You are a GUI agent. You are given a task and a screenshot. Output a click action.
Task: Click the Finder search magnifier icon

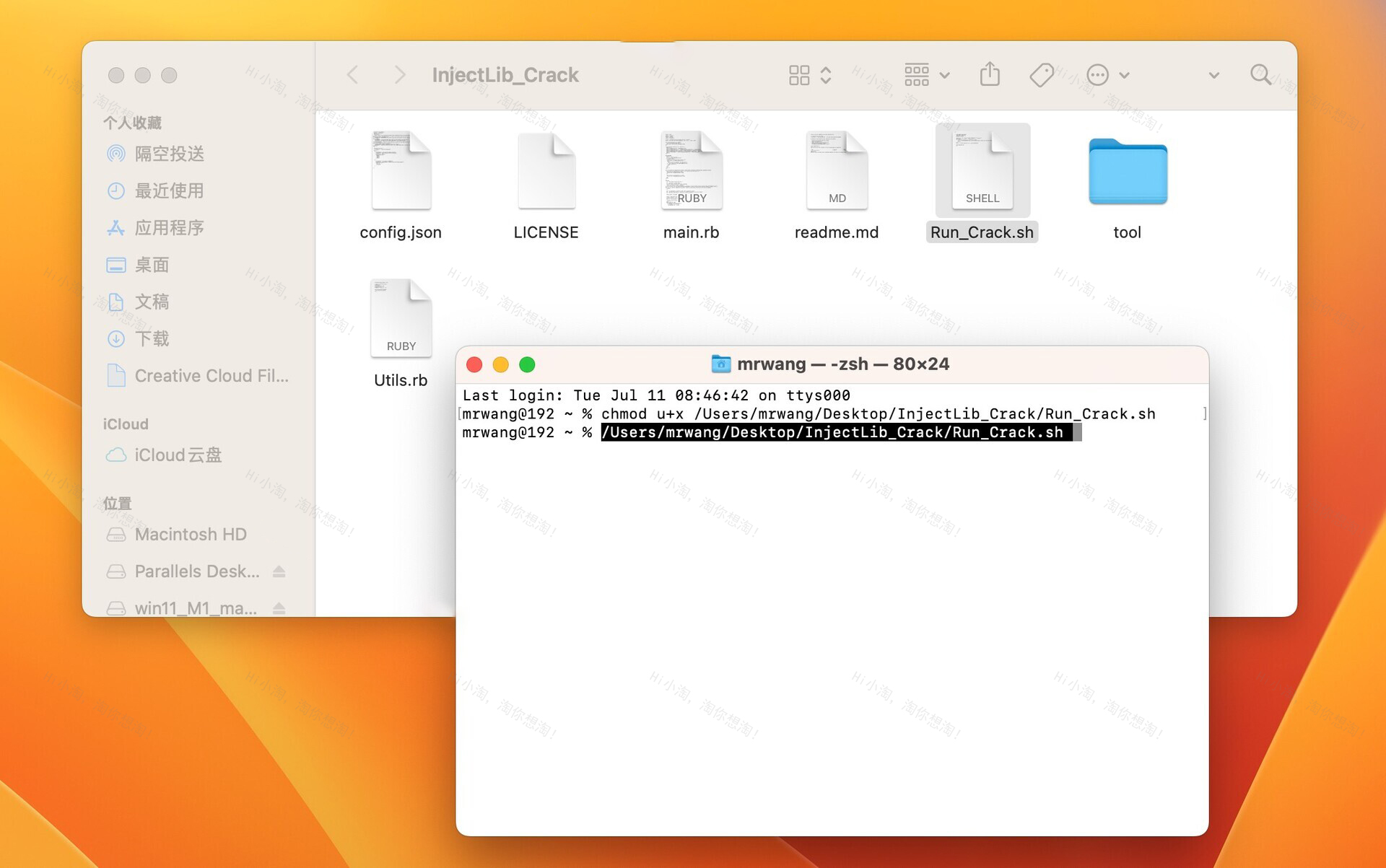coord(1260,74)
